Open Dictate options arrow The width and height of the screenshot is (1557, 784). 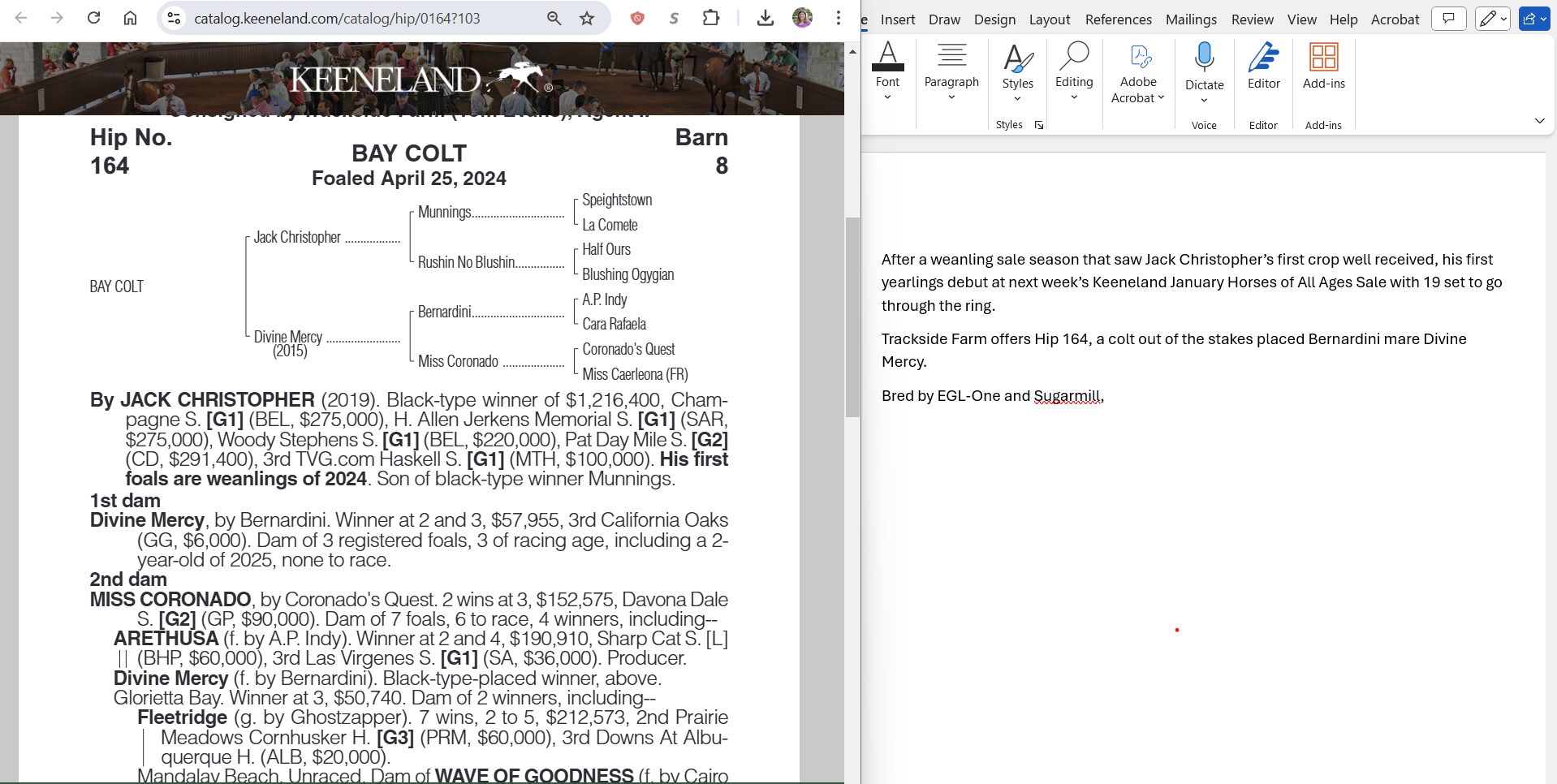tap(1204, 100)
